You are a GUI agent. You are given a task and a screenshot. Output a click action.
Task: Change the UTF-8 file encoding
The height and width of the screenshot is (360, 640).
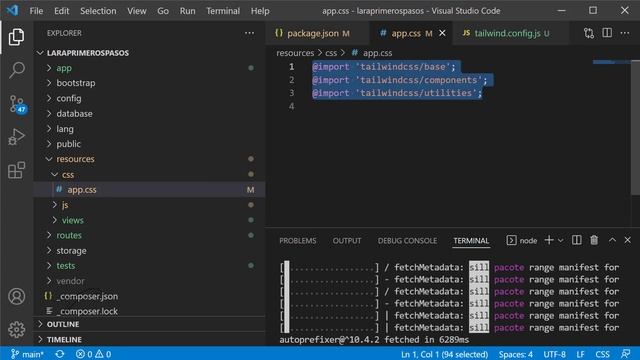point(554,354)
